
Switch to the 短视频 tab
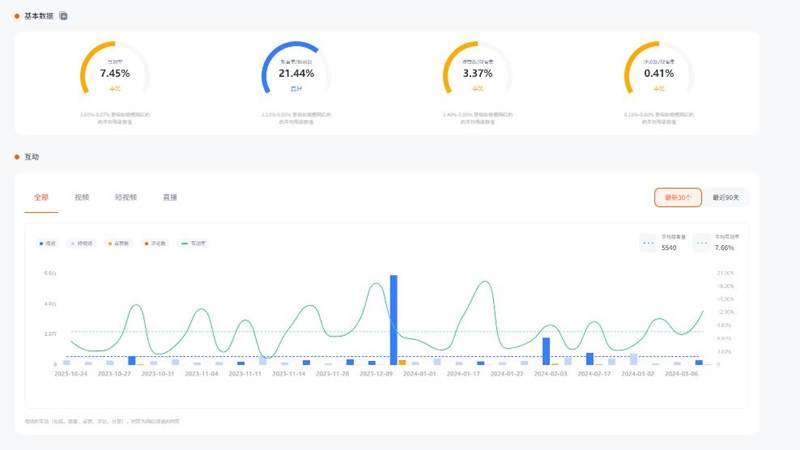(125, 198)
